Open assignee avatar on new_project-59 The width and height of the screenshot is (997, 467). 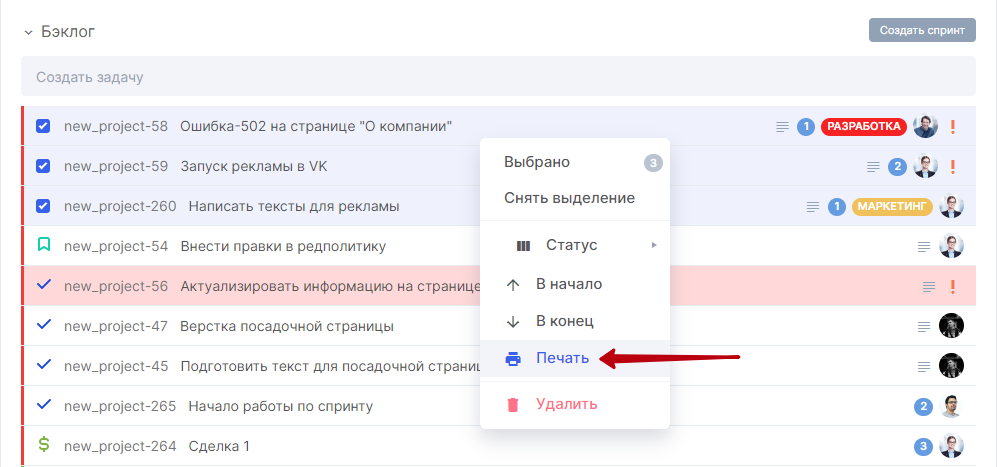(925, 166)
